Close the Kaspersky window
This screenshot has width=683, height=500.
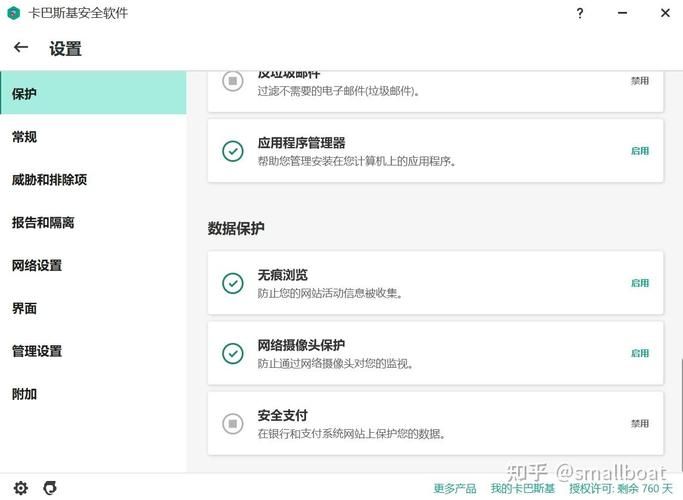click(x=665, y=13)
